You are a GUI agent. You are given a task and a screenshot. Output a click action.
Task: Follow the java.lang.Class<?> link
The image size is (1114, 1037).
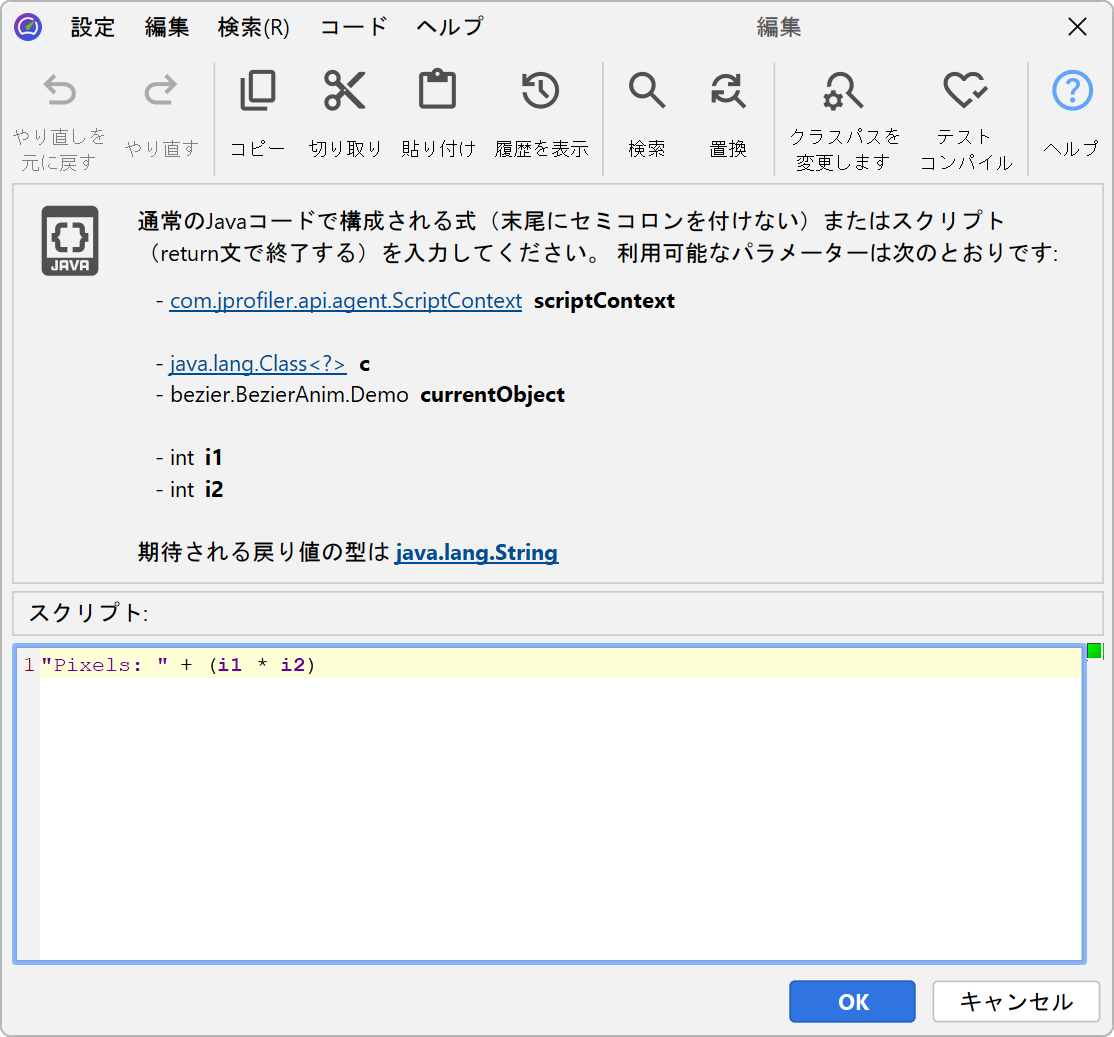point(257,365)
